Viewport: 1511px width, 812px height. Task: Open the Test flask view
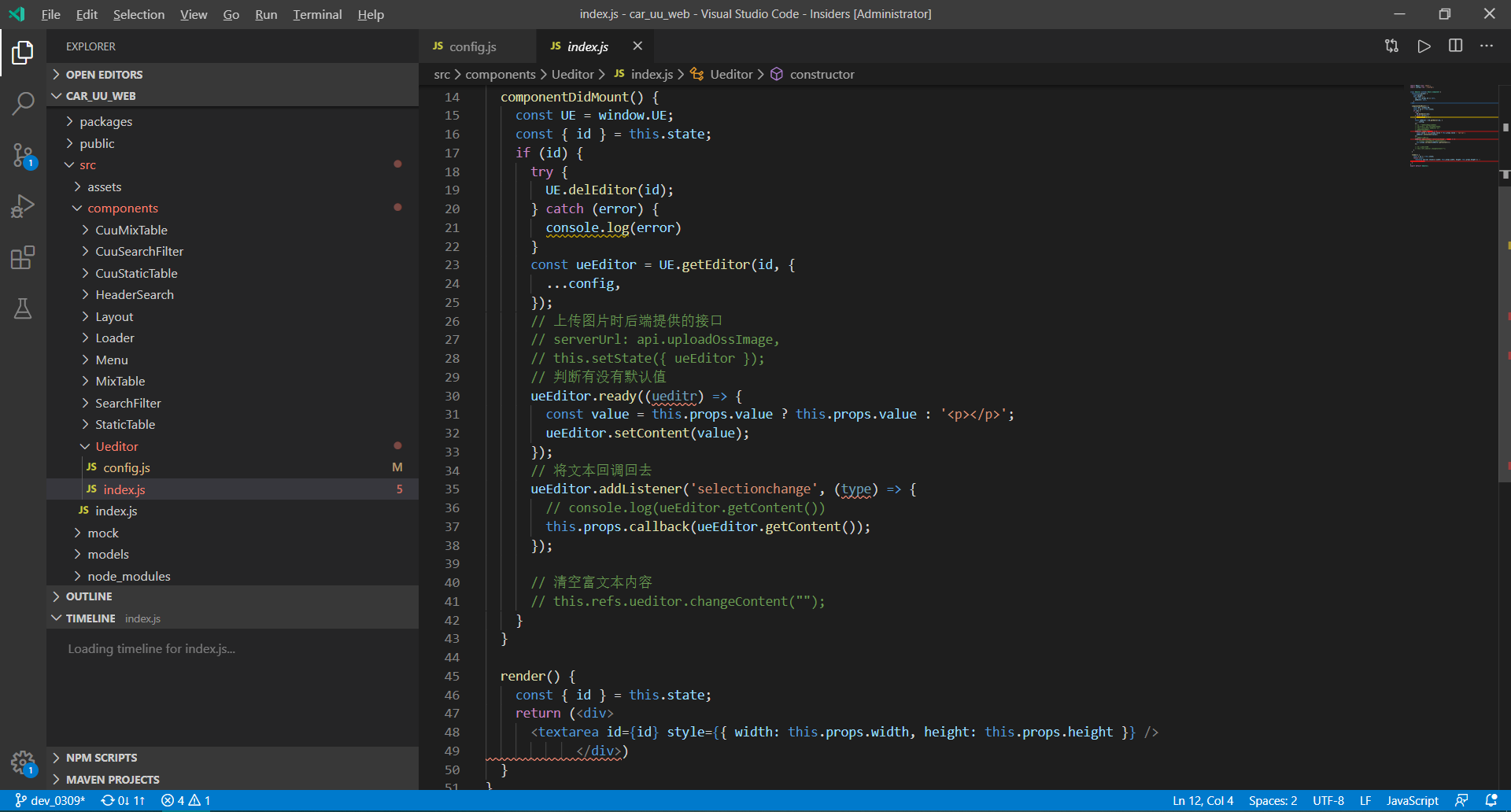[23, 308]
